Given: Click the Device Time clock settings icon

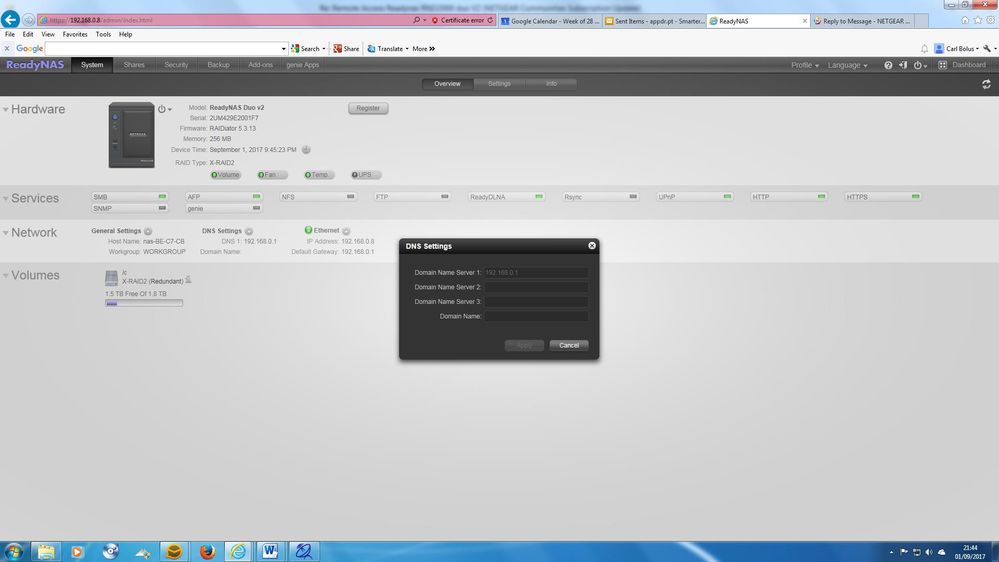Looking at the screenshot, I should pos(306,150).
